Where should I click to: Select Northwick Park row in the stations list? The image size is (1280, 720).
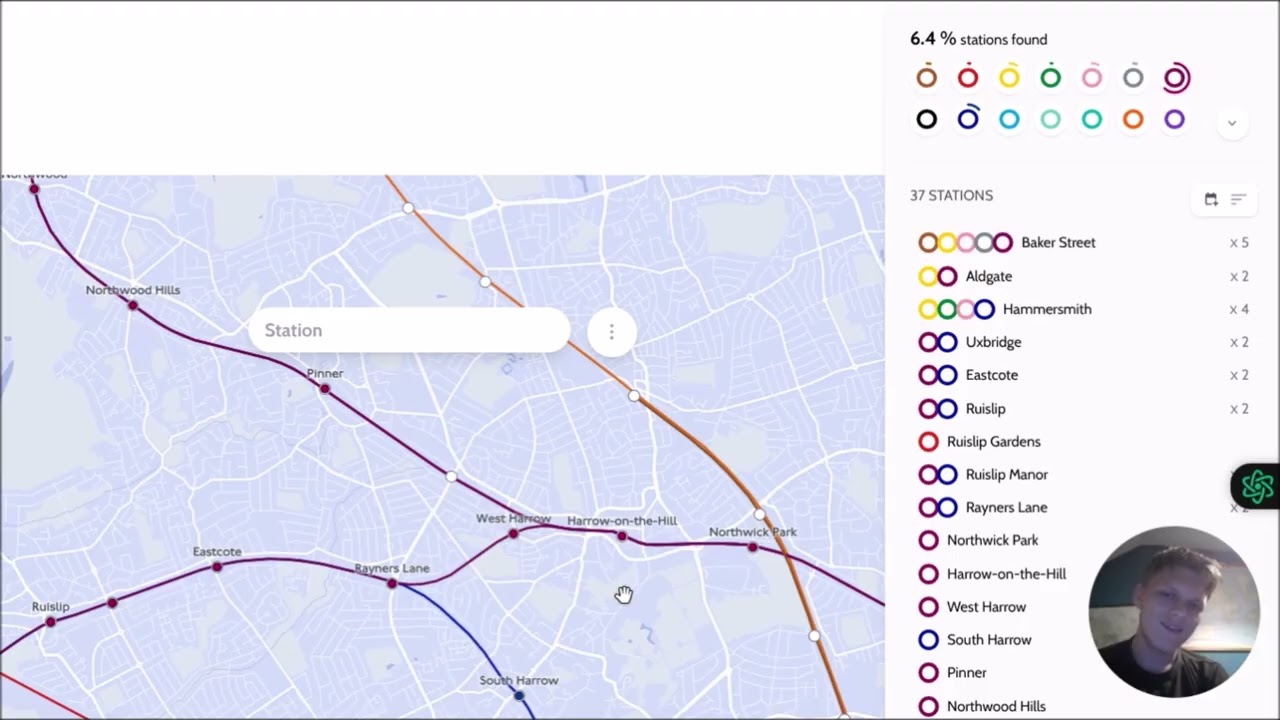click(x=1084, y=540)
